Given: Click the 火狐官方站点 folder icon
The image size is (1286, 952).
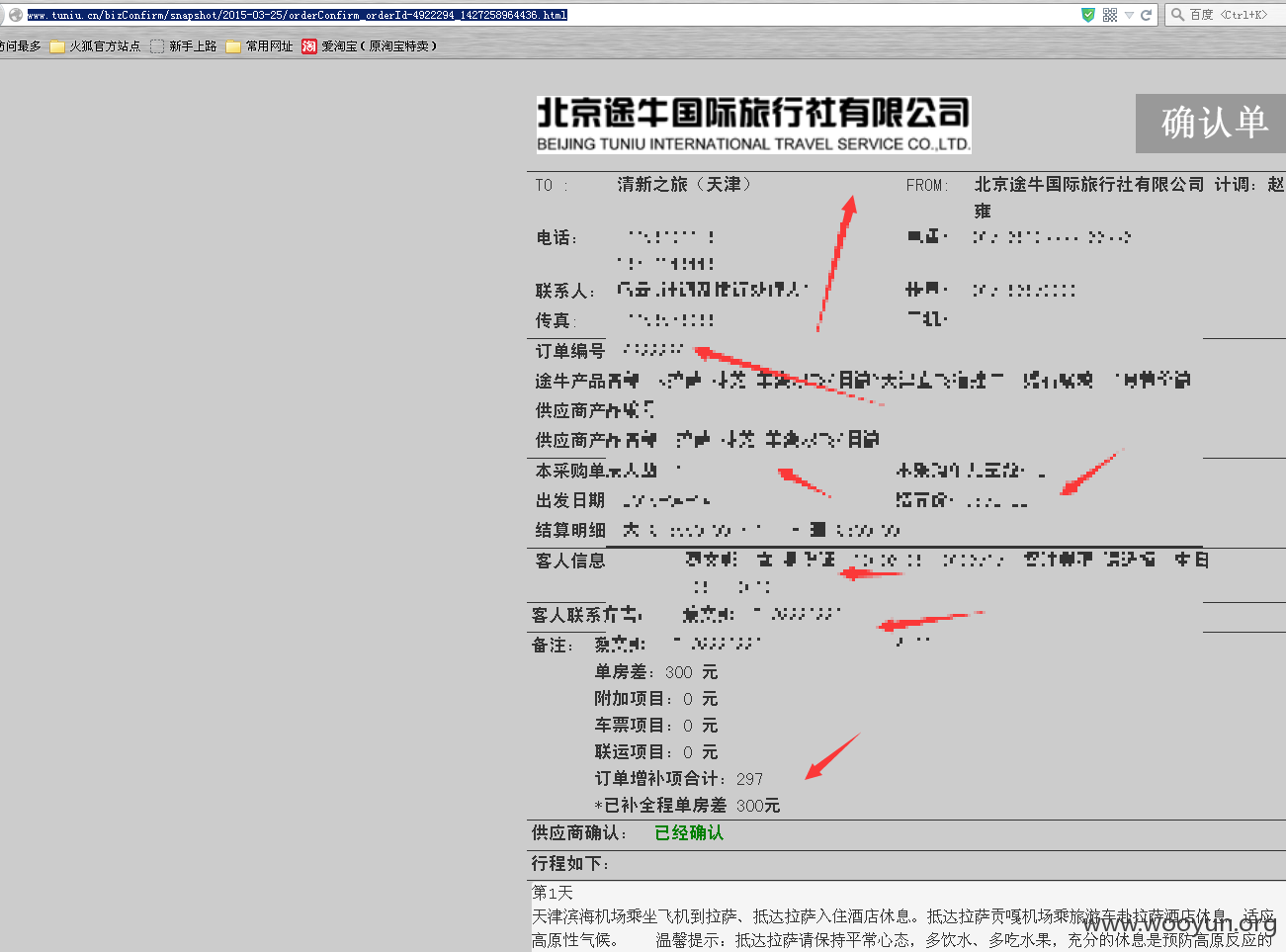Looking at the screenshot, I should pyautogui.click(x=57, y=46).
